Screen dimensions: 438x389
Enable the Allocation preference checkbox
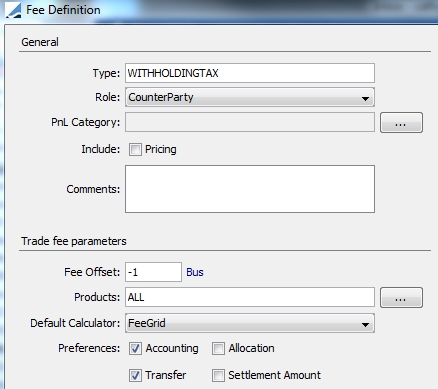point(218,348)
